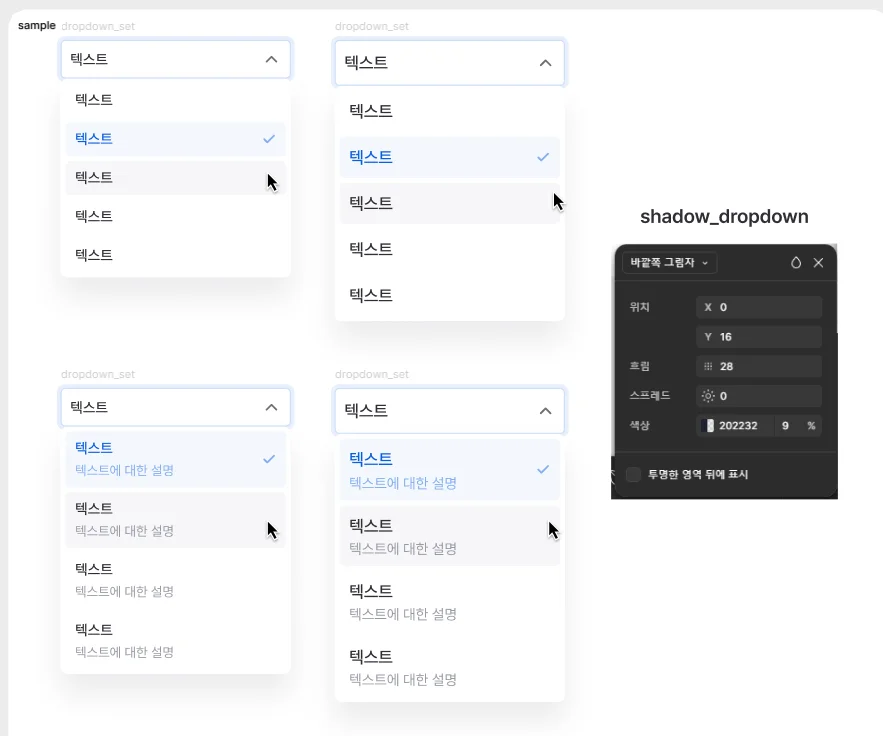Click the spread sun icon
883x736 pixels.
(x=708, y=396)
